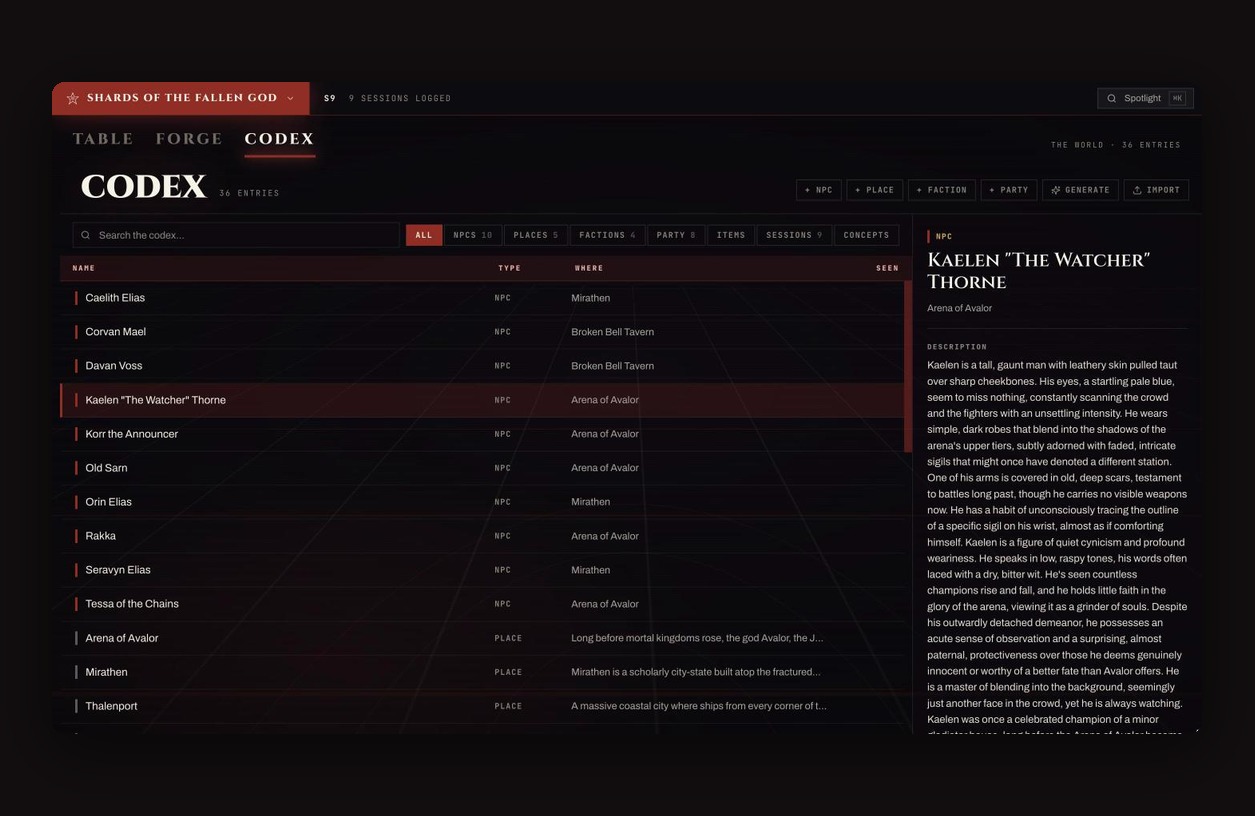Click the magnifier icon in codex search
This screenshot has height=816, width=1255.
coord(86,235)
